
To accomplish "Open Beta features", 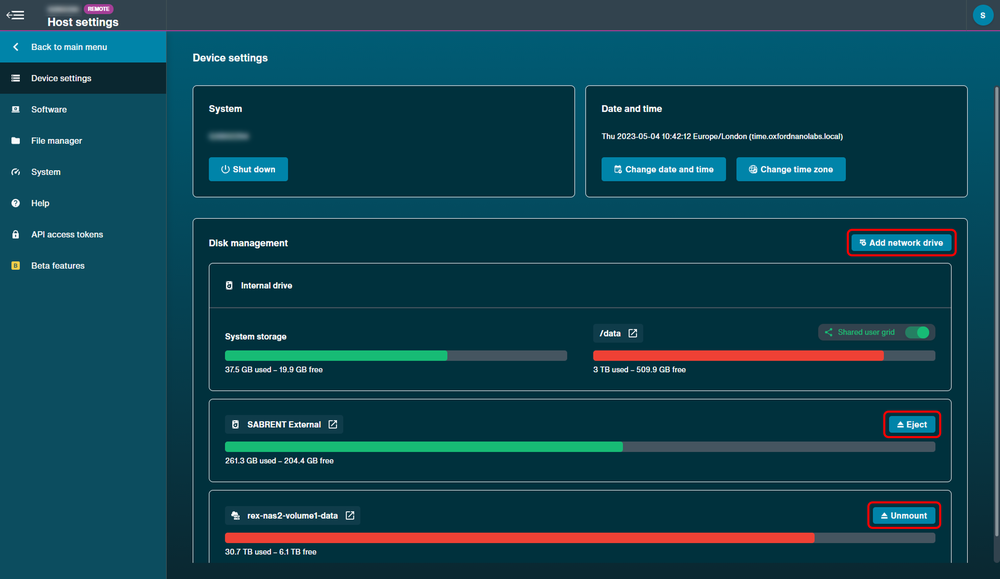I will coord(83,266).
